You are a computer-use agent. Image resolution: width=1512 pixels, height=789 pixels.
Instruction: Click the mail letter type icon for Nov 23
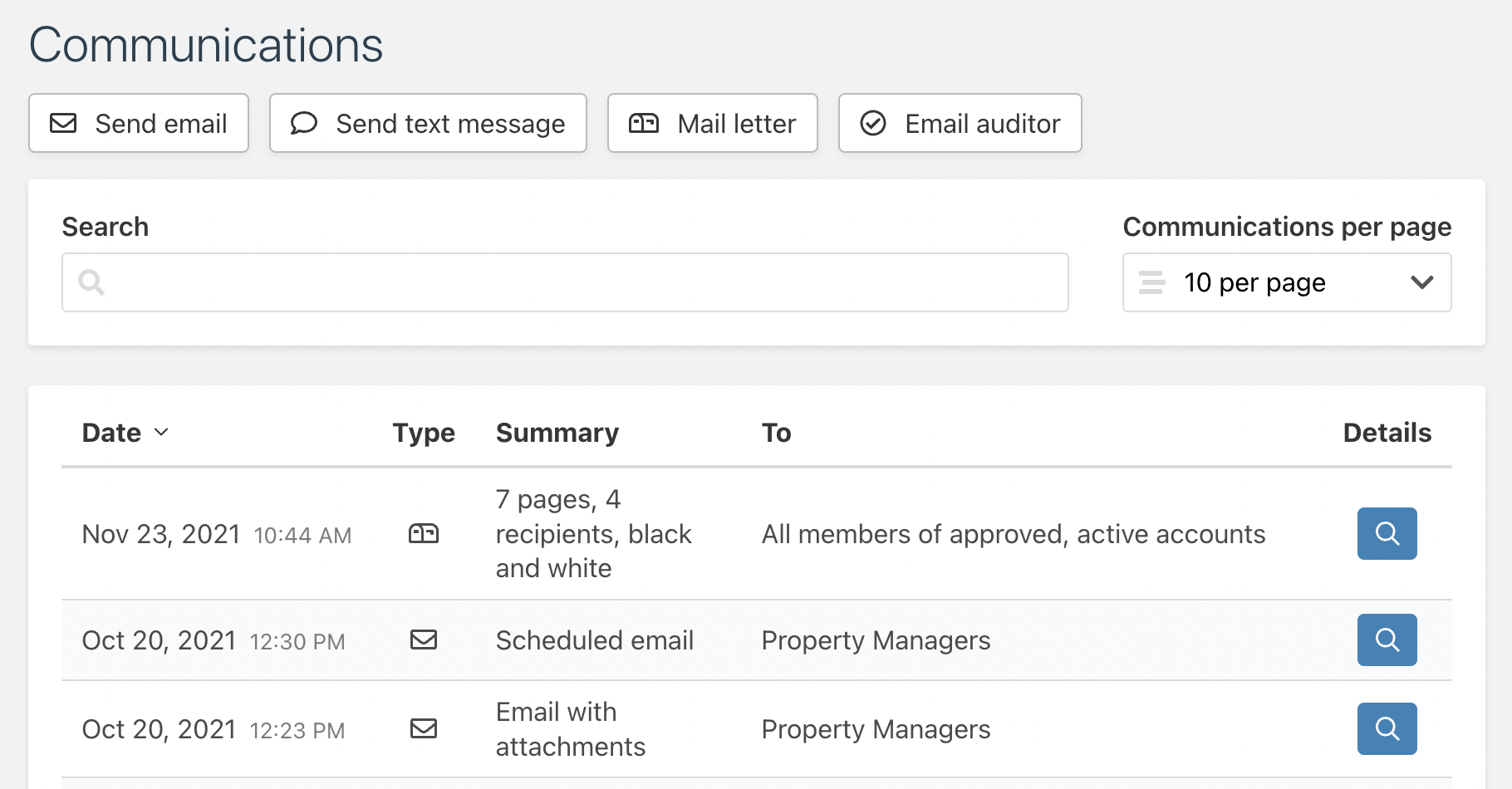pyautogui.click(x=425, y=534)
